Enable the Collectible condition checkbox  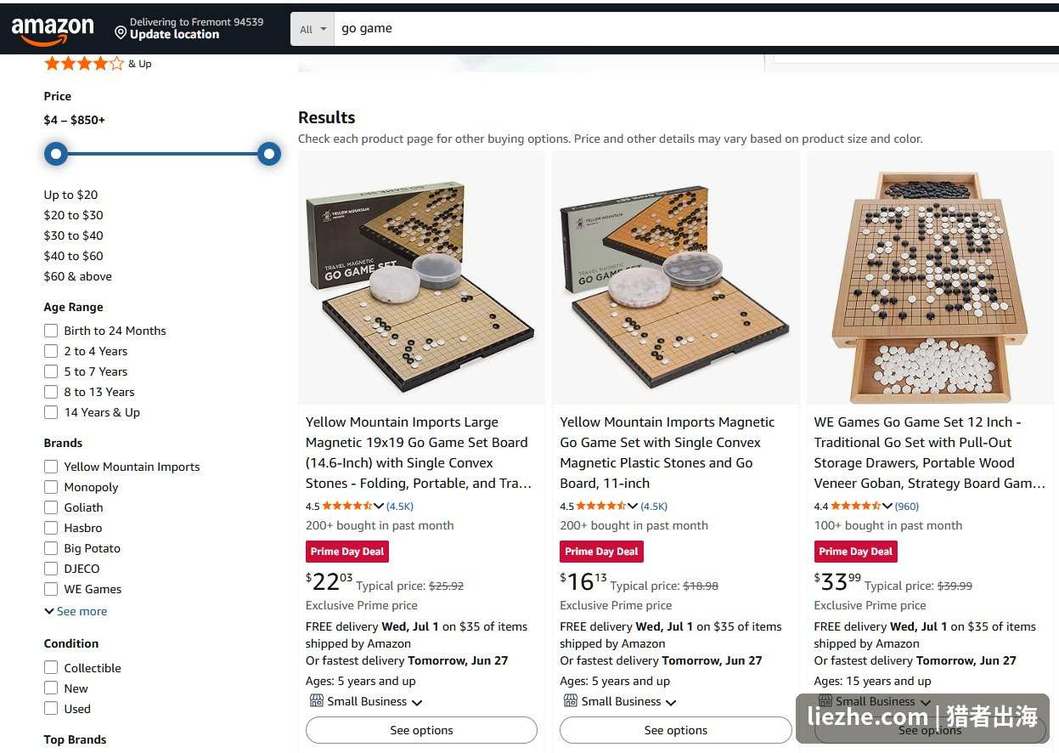point(51,667)
